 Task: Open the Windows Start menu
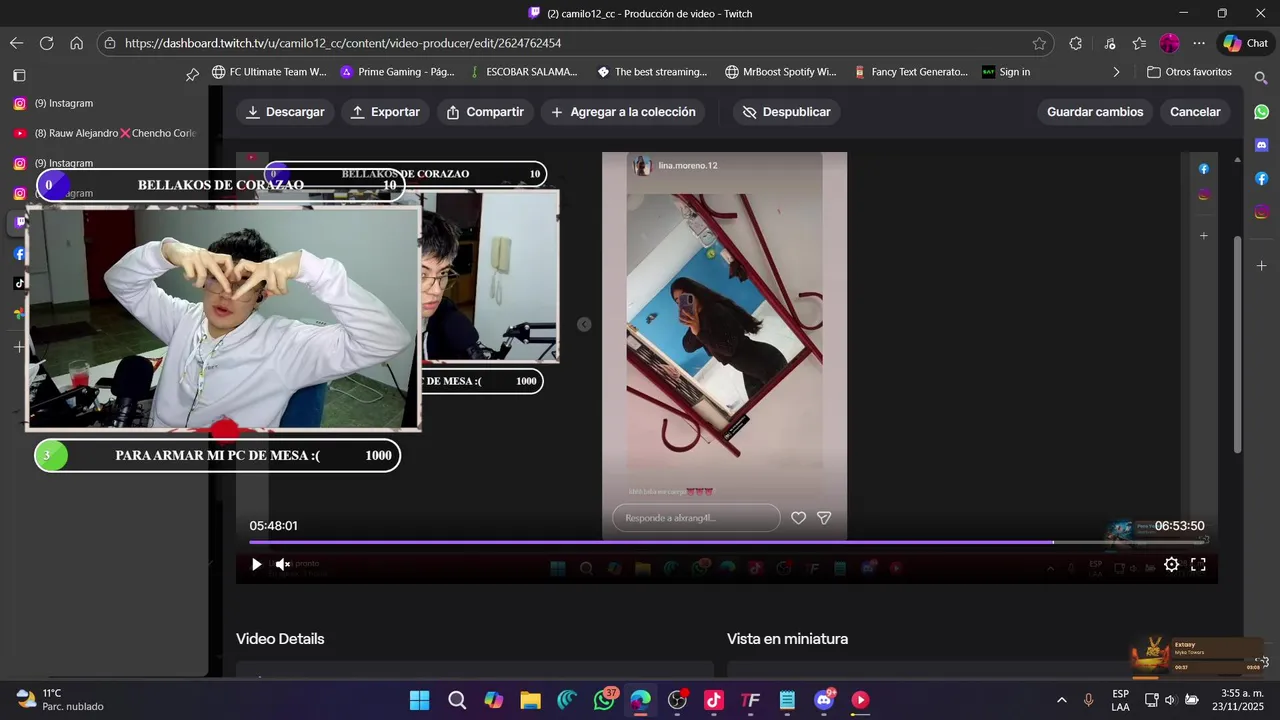pos(419,700)
